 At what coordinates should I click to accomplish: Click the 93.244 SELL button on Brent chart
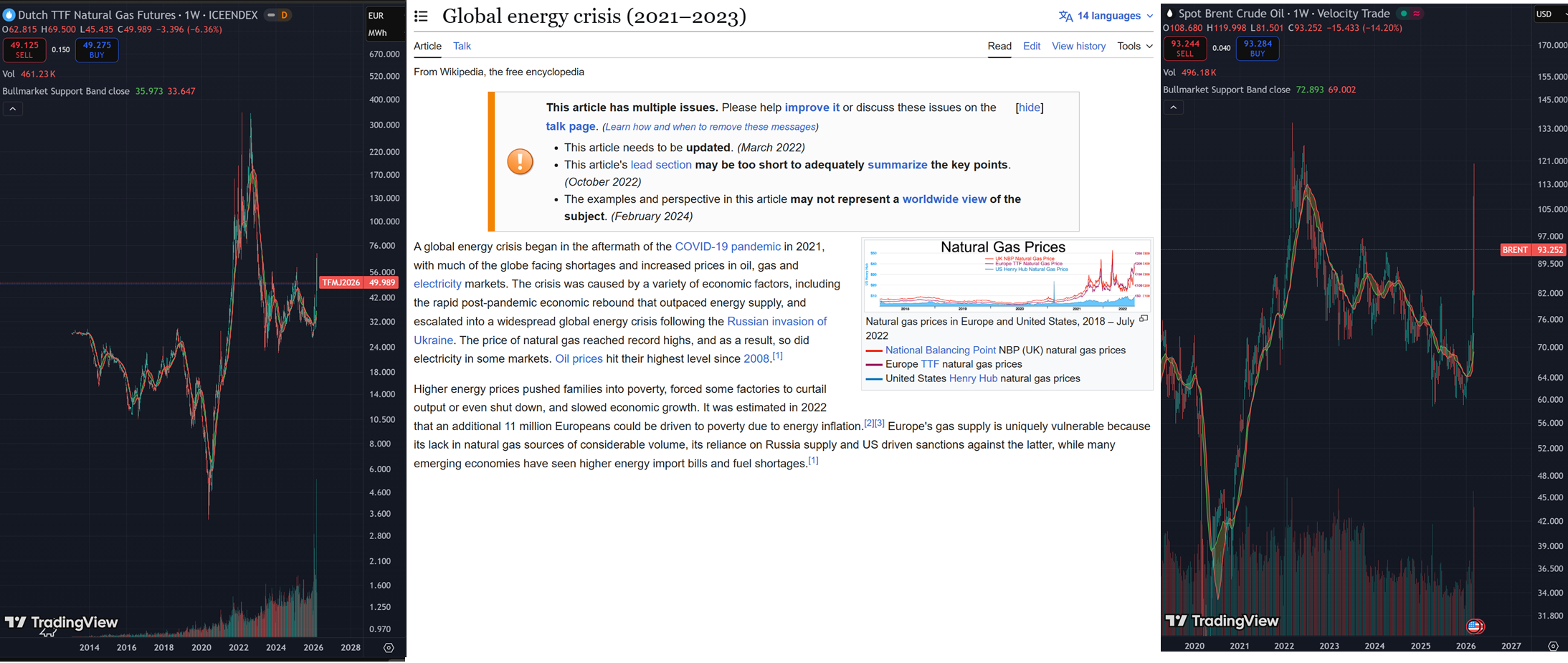pyautogui.click(x=1185, y=48)
